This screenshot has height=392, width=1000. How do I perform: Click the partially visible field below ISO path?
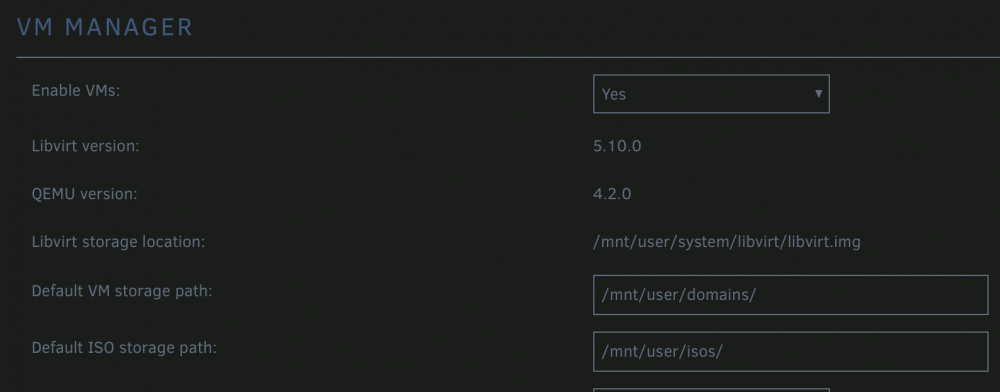point(711,389)
